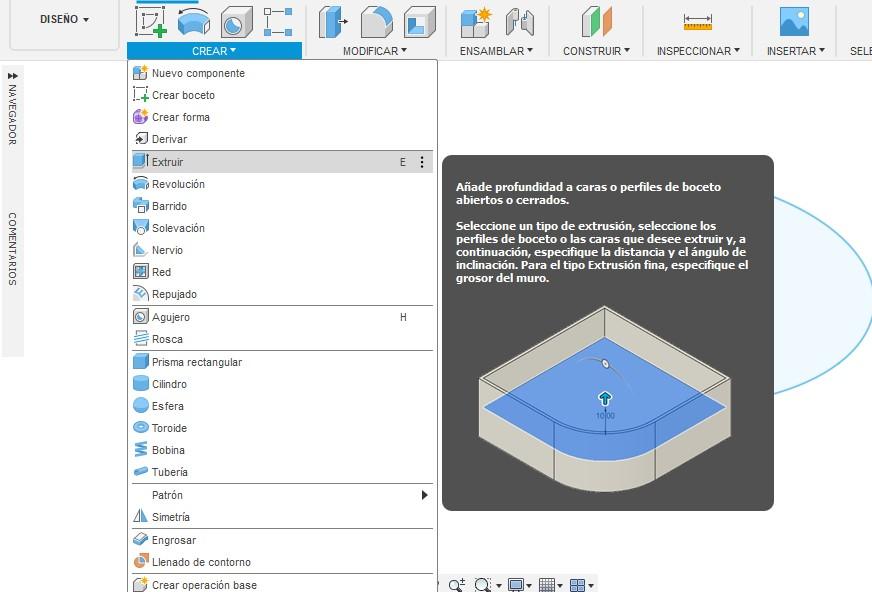Select Repujado from the menu
Viewport: 872px width, 592px height.
pyautogui.click(x=283, y=294)
